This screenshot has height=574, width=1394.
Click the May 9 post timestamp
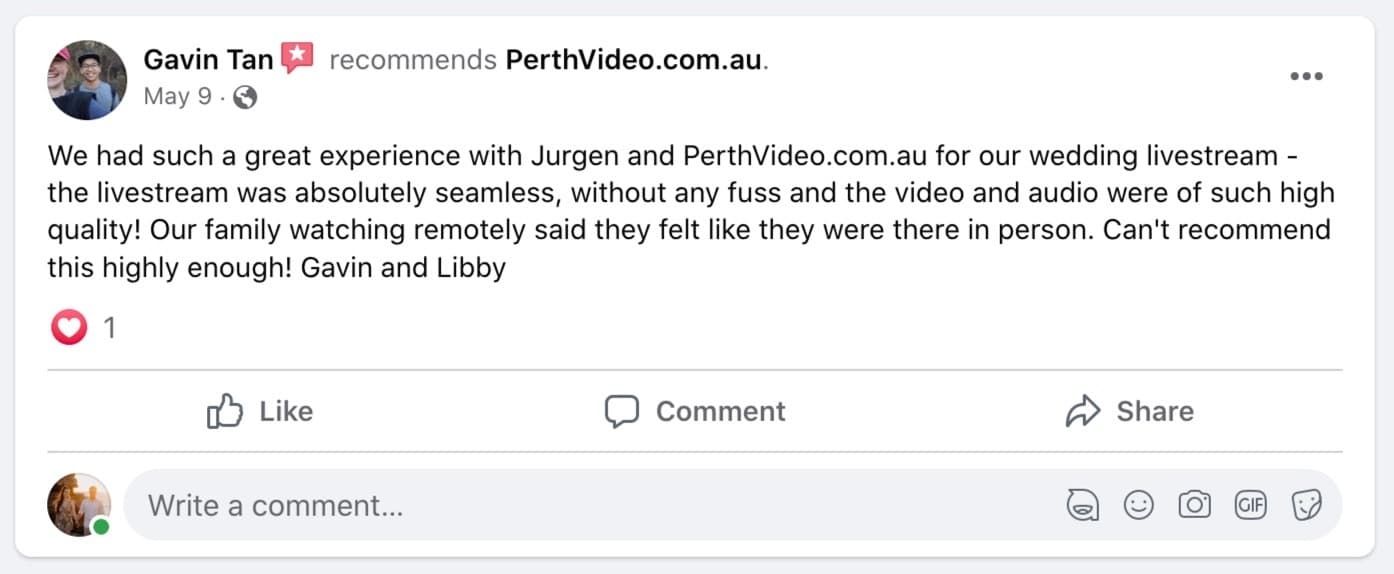[x=177, y=97]
